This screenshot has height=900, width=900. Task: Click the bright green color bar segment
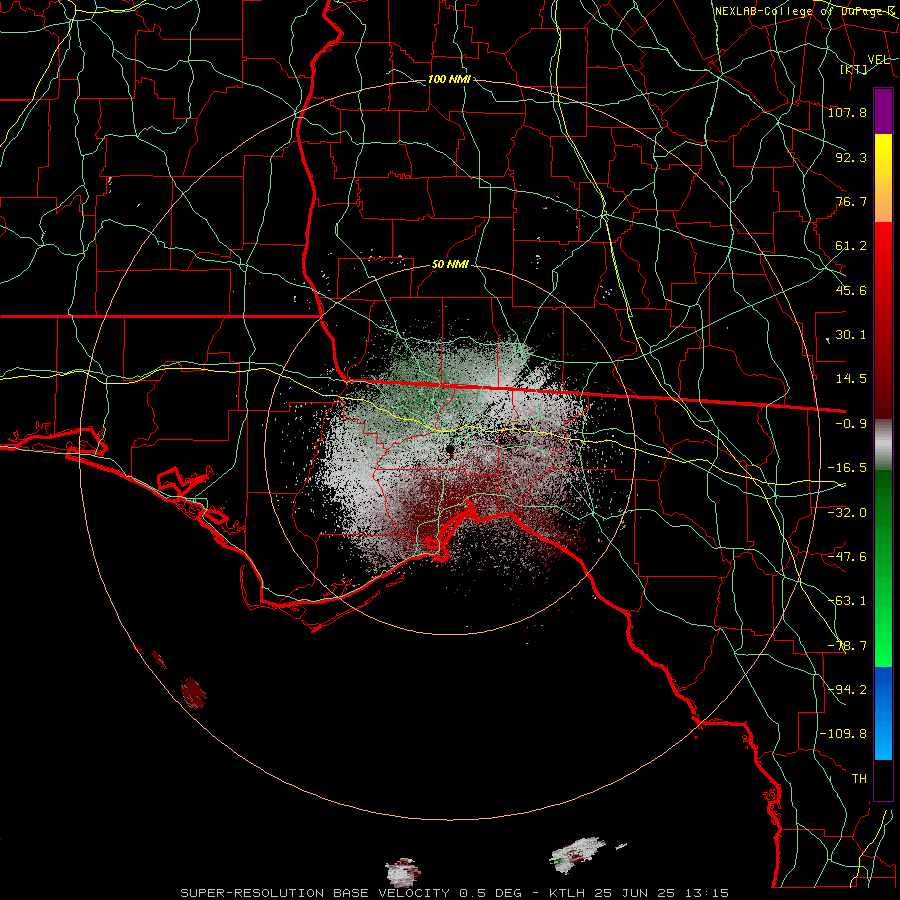[883, 568]
